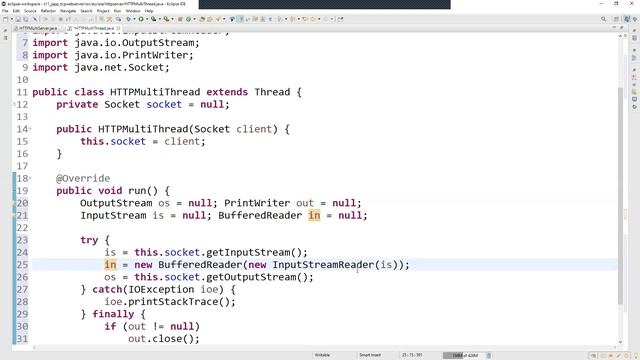Collapse the constructor fold at line 14
This screenshot has width=640, height=360.
click(30, 129)
